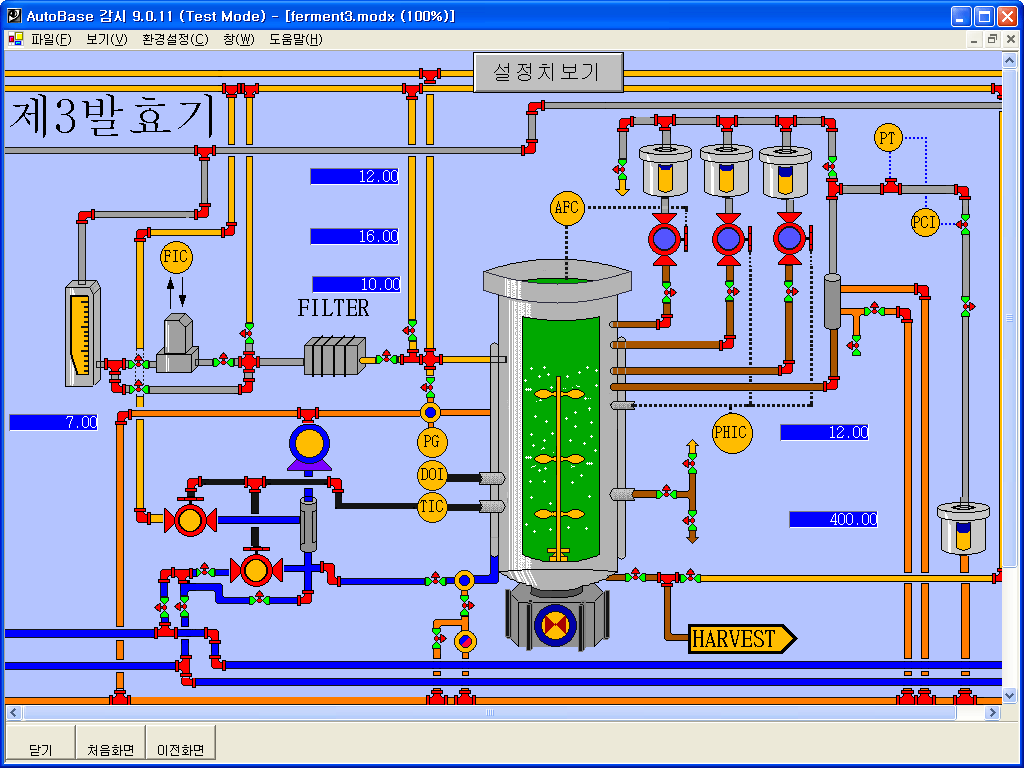Select the AFC instrument circle
The height and width of the screenshot is (768, 1024).
(566, 208)
